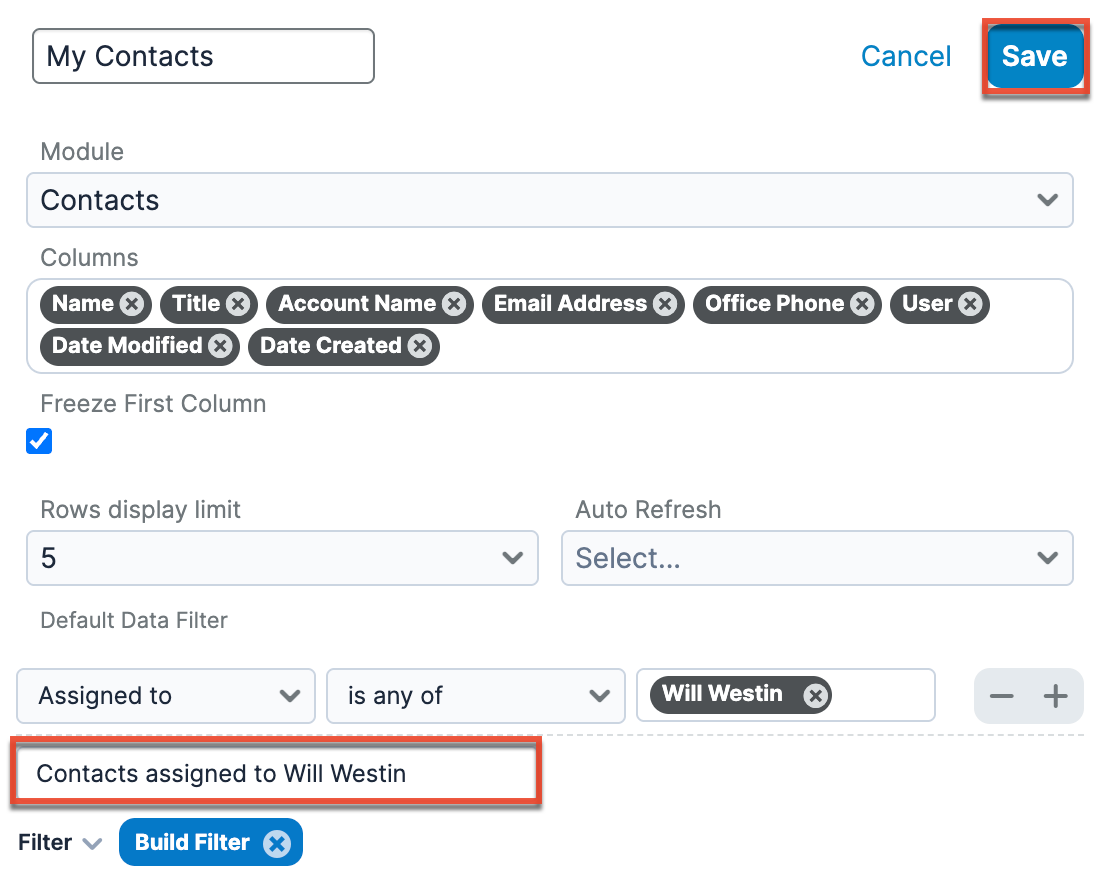
Task: Remove the Account Name column tag
Action: coord(454,304)
